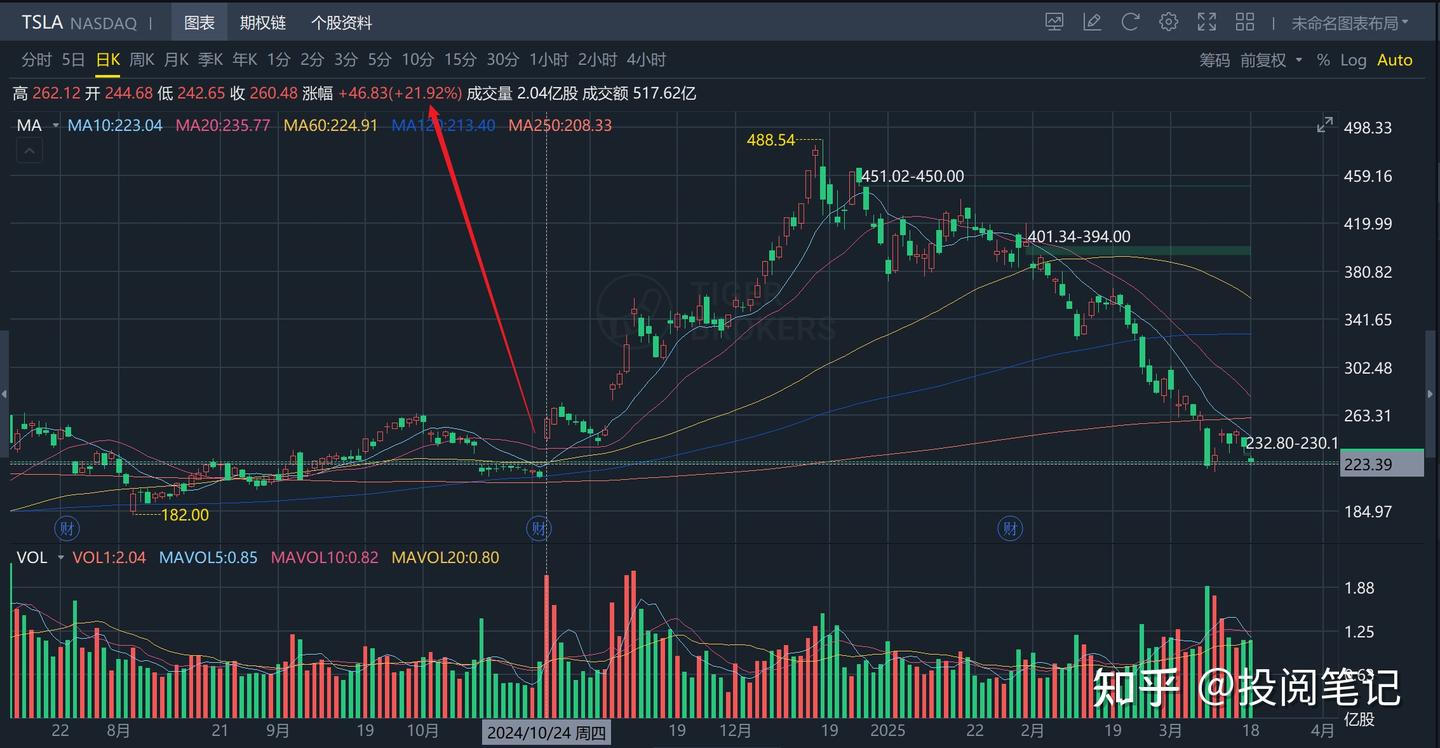Viewport: 1440px width, 748px height.
Task: Open the VOL indicator dropdown
Action: 61,558
